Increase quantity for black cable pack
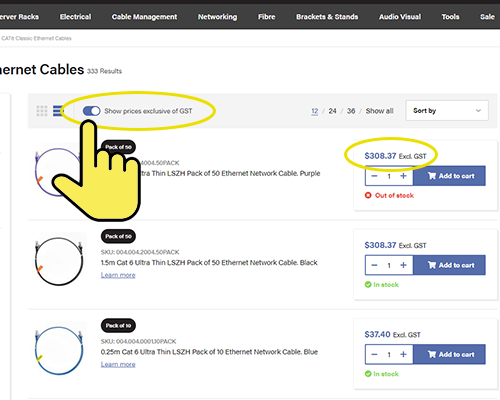500x400 pixels. click(x=403, y=265)
